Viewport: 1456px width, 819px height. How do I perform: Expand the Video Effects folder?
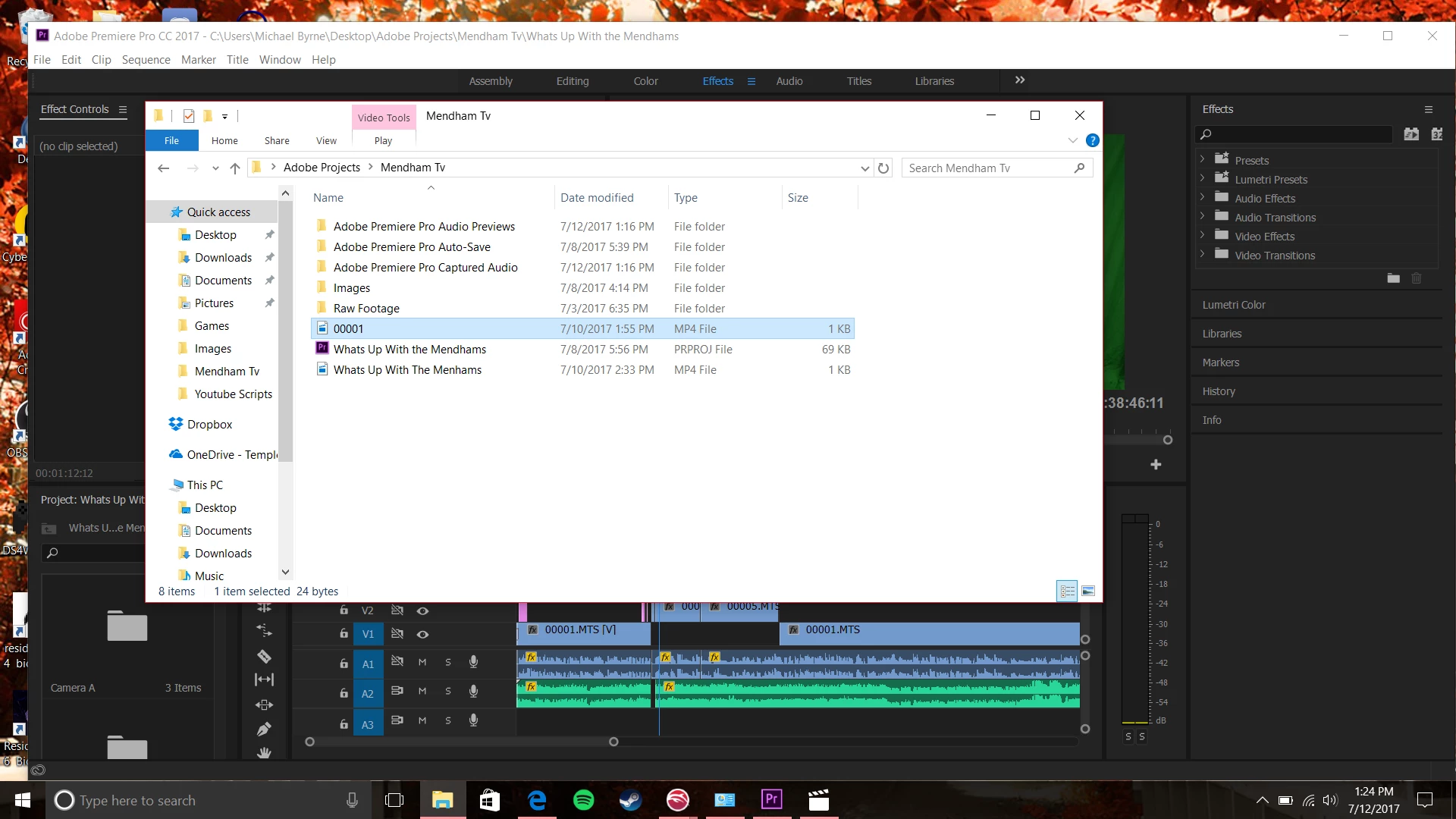point(1203,236)
